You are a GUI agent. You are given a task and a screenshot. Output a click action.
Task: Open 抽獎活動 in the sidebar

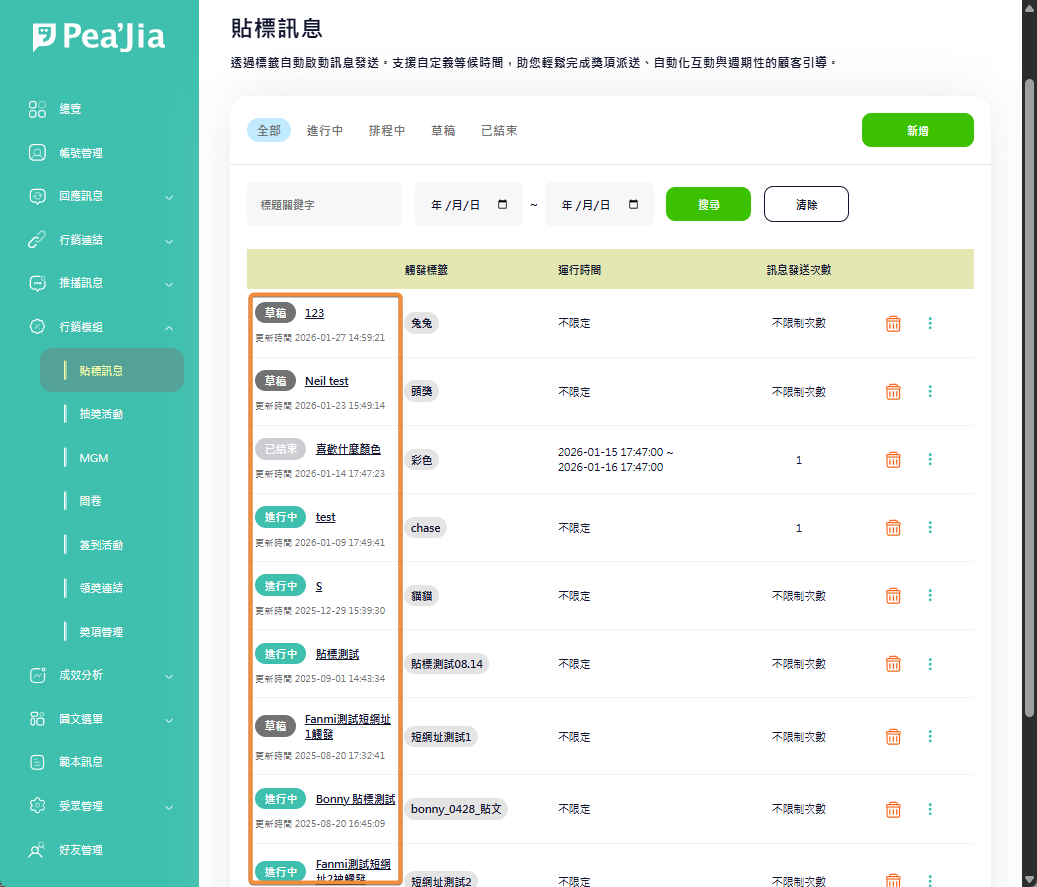(x=101, y=414)
